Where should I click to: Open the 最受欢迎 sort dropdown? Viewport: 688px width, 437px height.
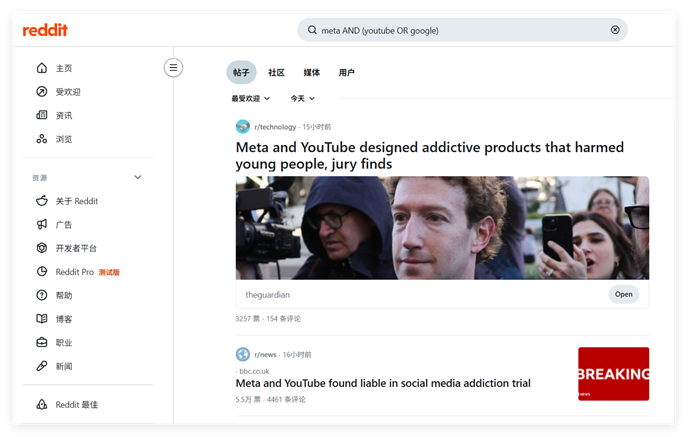point(251,99)
